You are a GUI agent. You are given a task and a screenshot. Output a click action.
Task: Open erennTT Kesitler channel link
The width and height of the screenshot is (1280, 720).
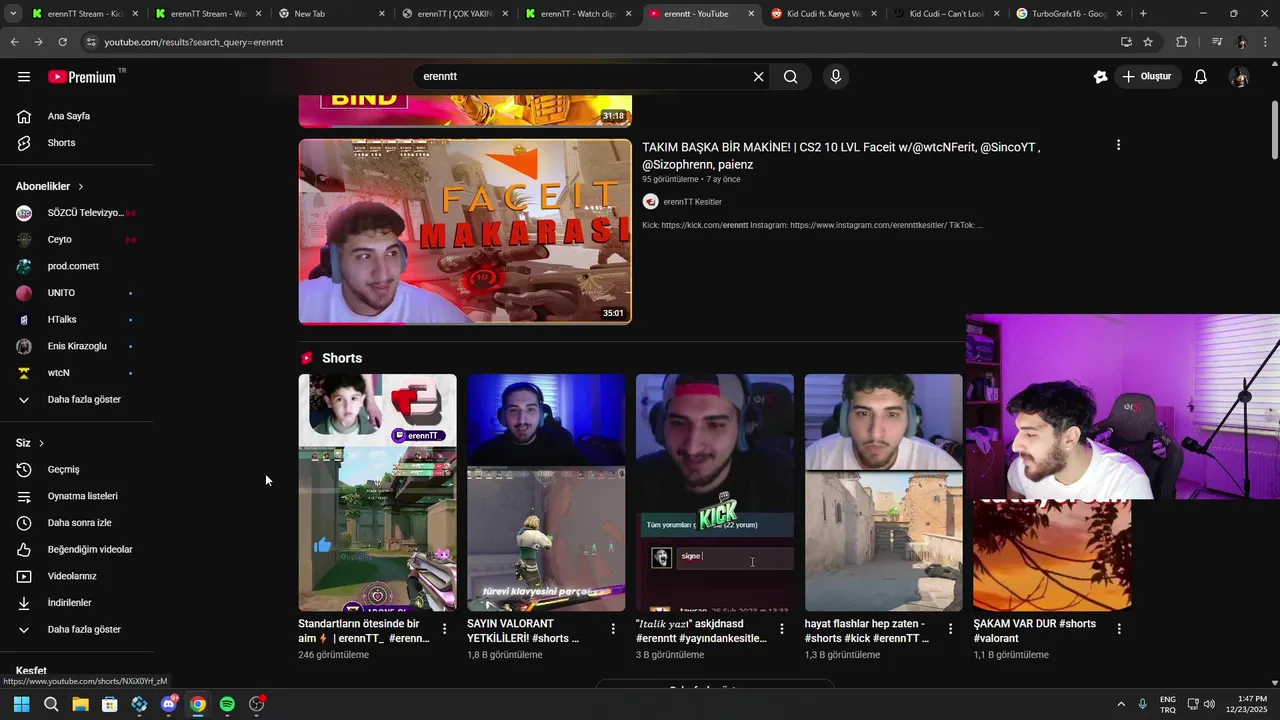pyautogui.click(x=692, y=202)
